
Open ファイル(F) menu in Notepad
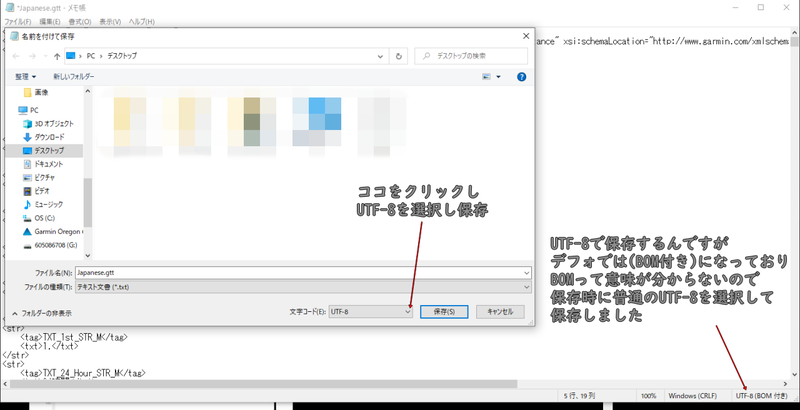18,21
